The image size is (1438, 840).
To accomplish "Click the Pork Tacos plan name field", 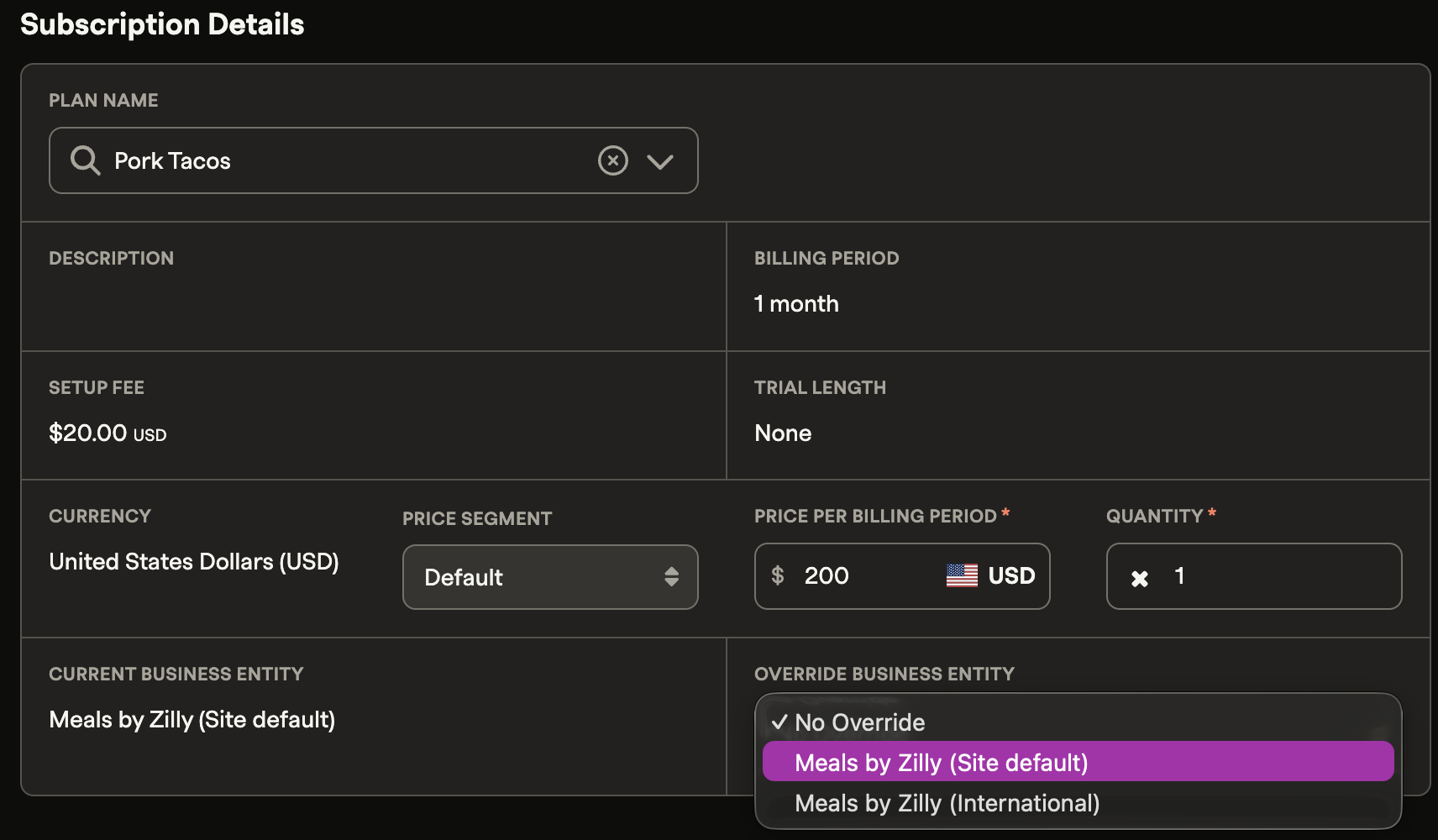I will (336, 160).
